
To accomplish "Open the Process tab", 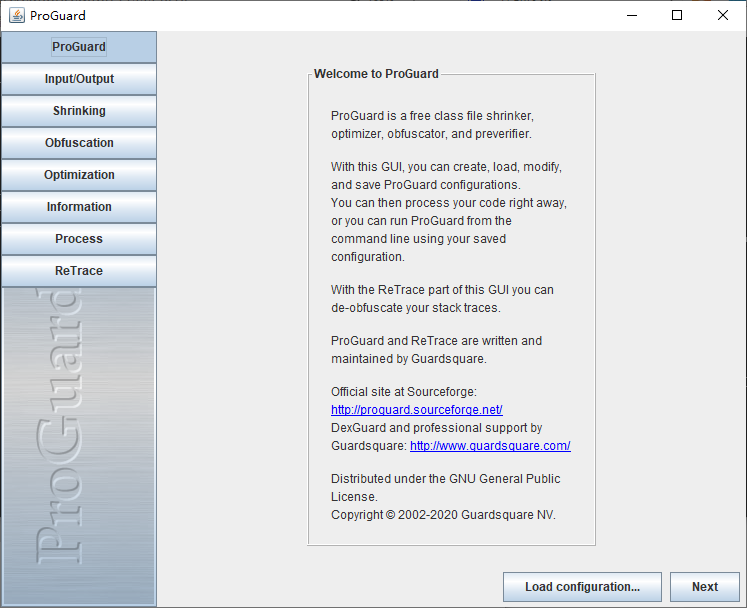I will pyautogui.click(x=79, y=239).
